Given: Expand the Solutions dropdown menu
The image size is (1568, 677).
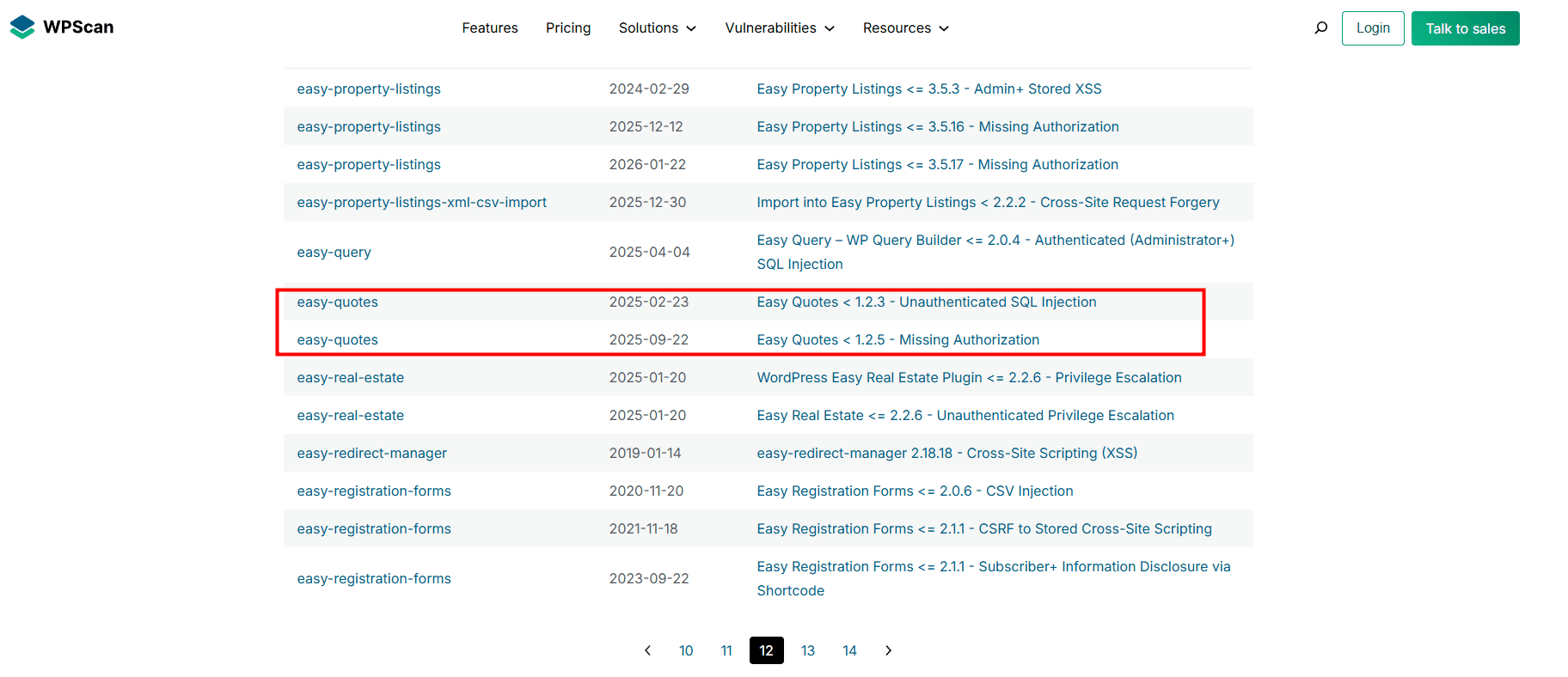Looking at the screenshot, I should 657,28.
